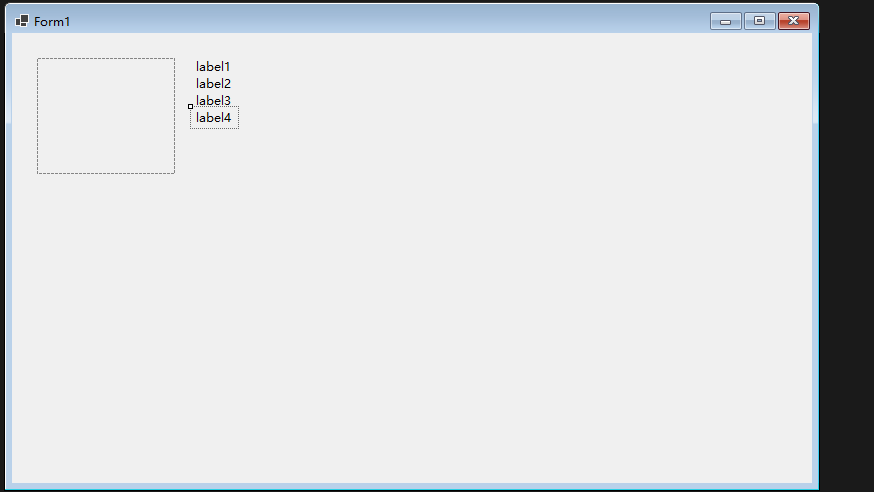Select the label2 control

(x=213, y=84)
